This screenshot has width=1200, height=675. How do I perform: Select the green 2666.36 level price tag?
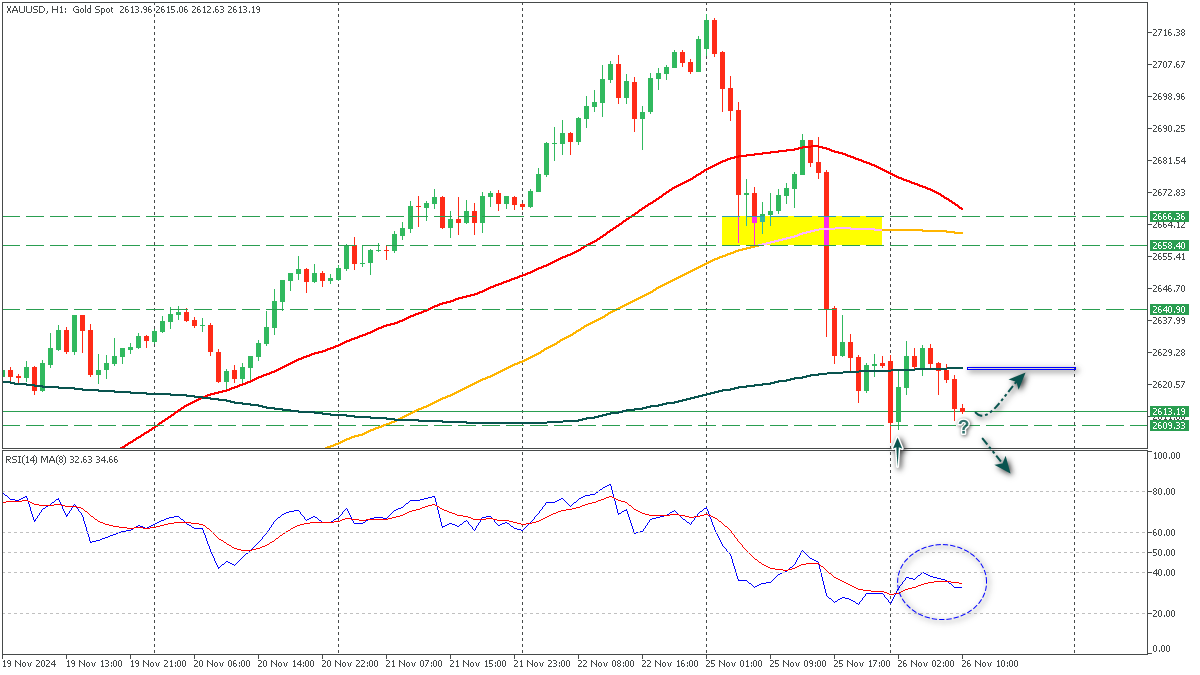[x=1169, y=216]
